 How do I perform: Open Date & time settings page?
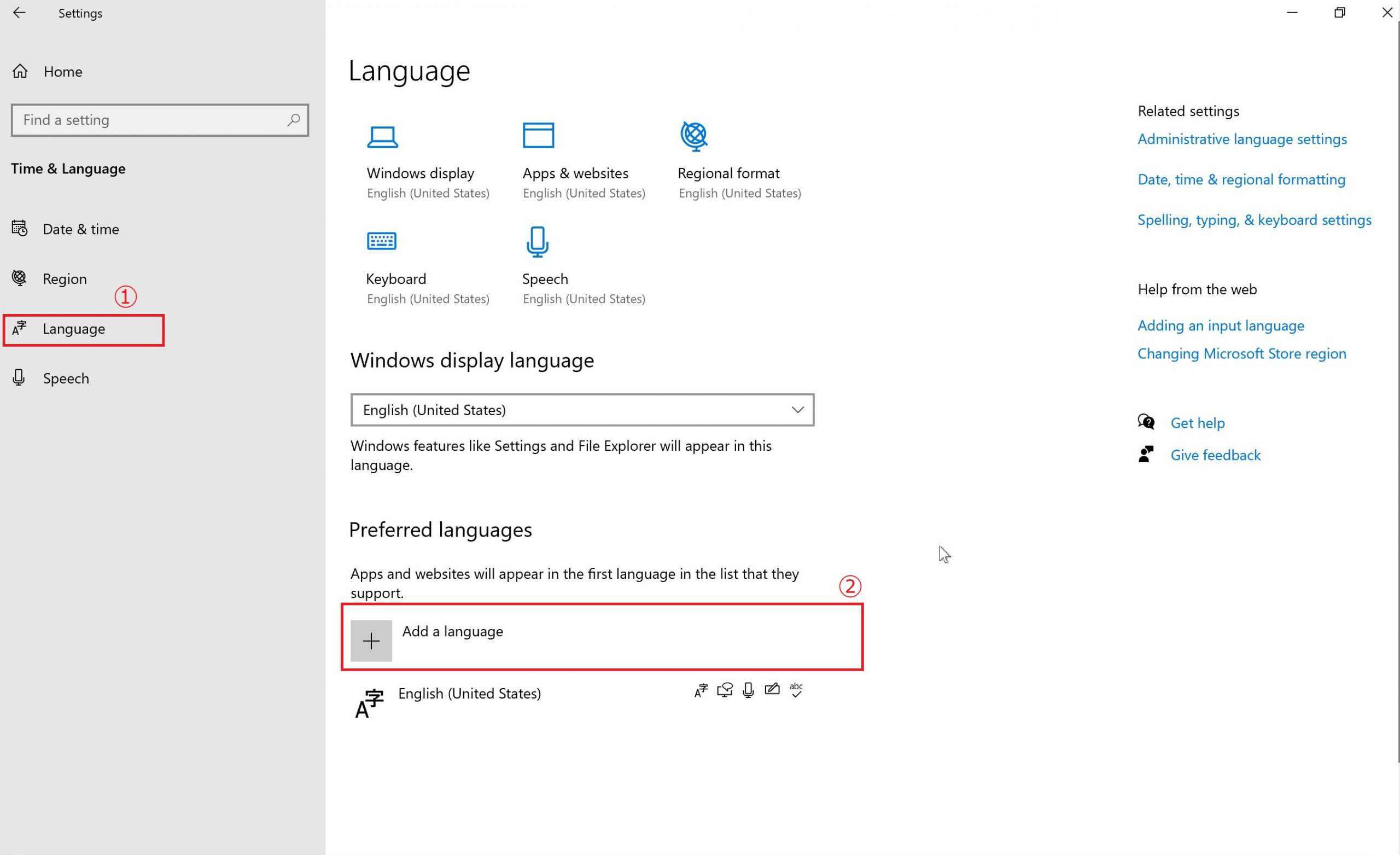click(81, 229)
